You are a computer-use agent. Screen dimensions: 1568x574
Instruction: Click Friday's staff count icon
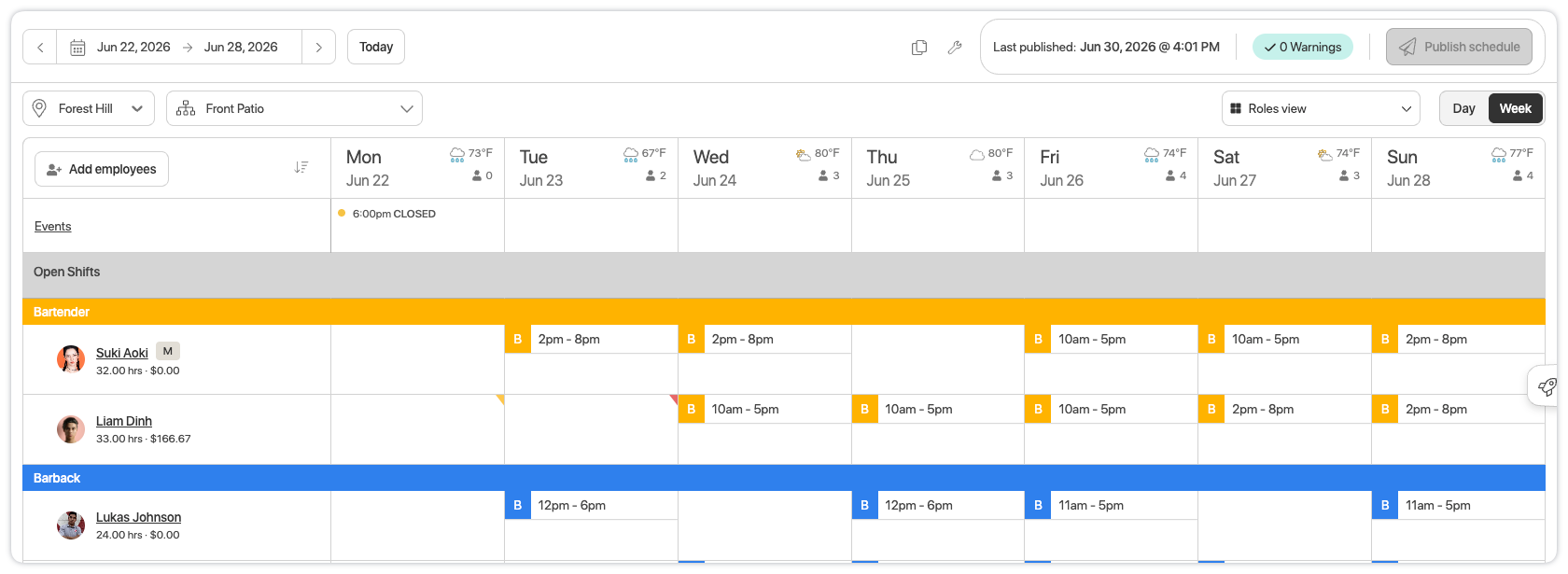[x=1170, y=175]
